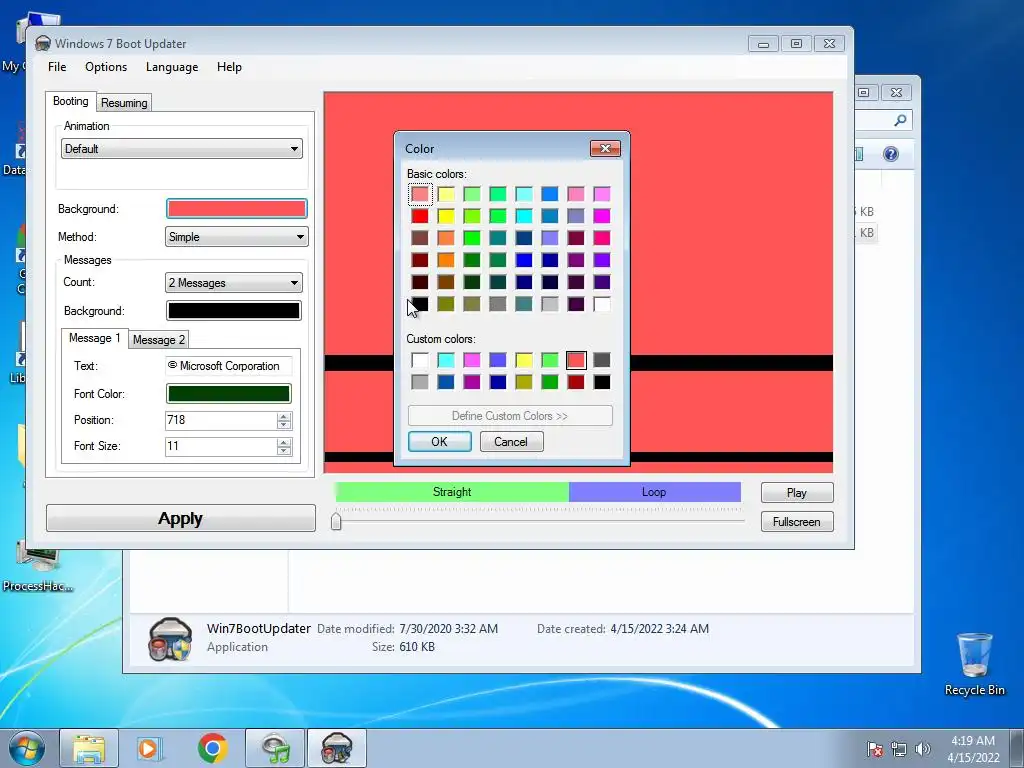Click the Play button
The width and height of the screenshot is (1024, 768).
click(797, 492)
